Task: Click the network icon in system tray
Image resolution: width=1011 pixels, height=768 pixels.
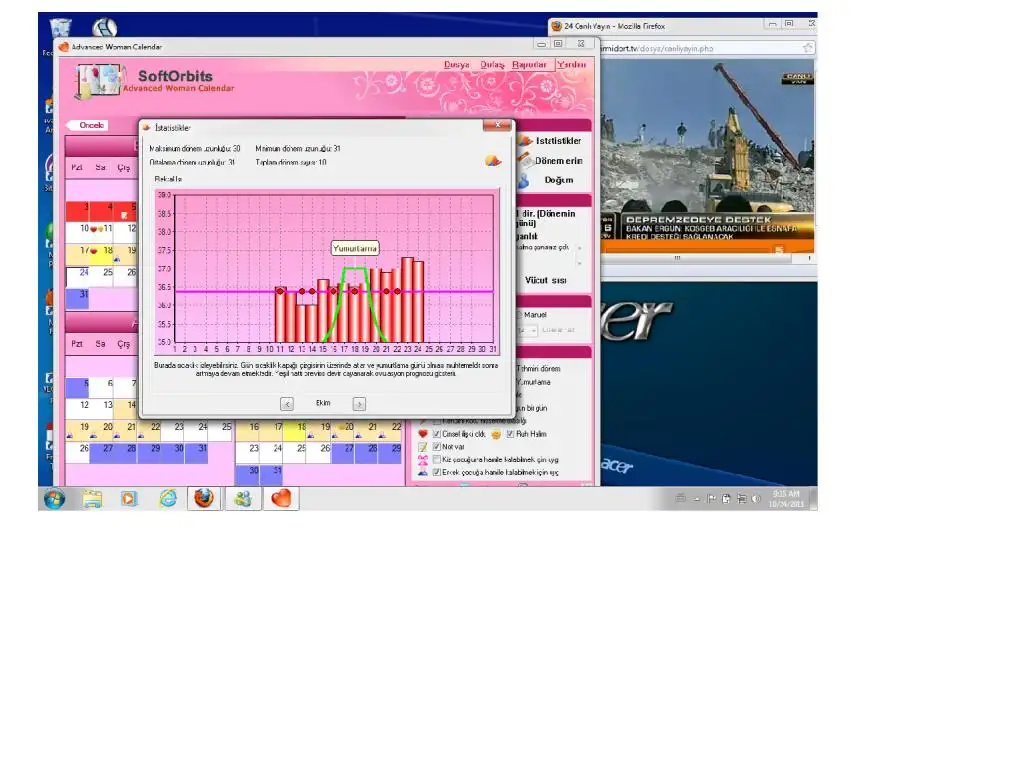Action: pos(741,498)
